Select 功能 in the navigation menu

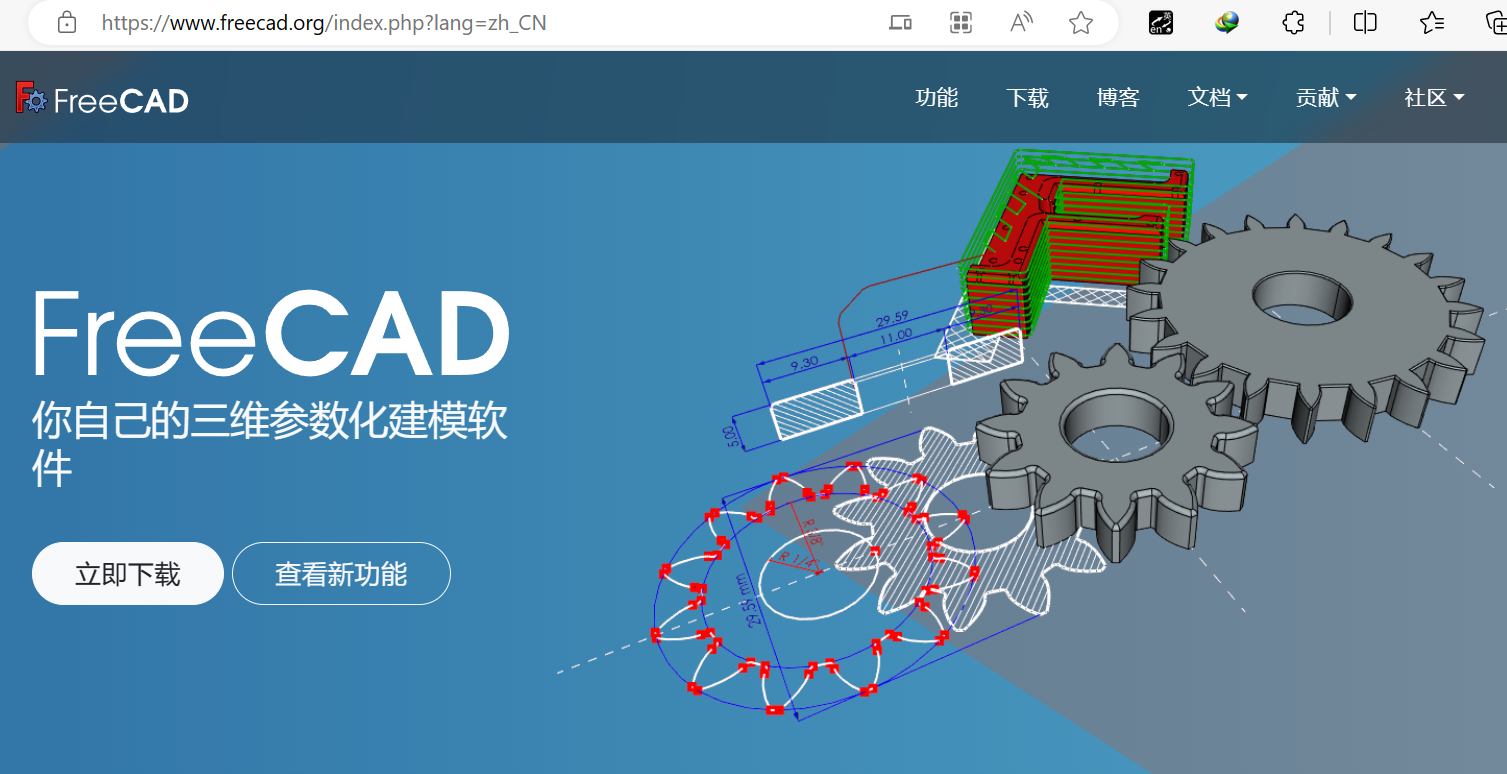click(937, 97)
